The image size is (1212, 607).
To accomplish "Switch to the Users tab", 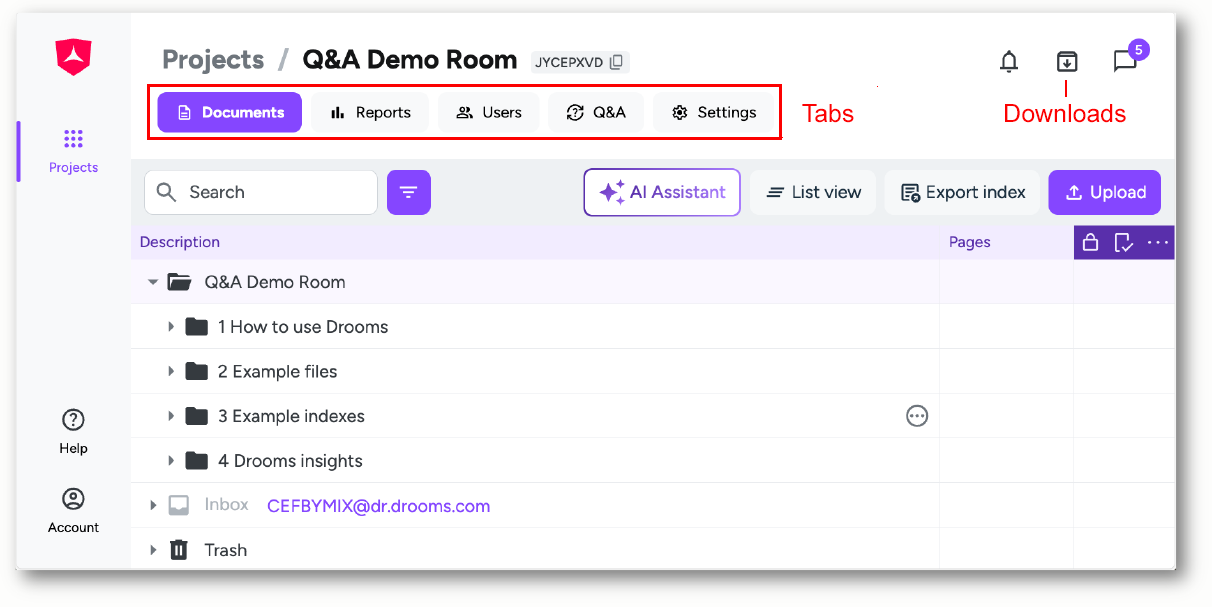I will pyautogui.click(x=489, y=112).
